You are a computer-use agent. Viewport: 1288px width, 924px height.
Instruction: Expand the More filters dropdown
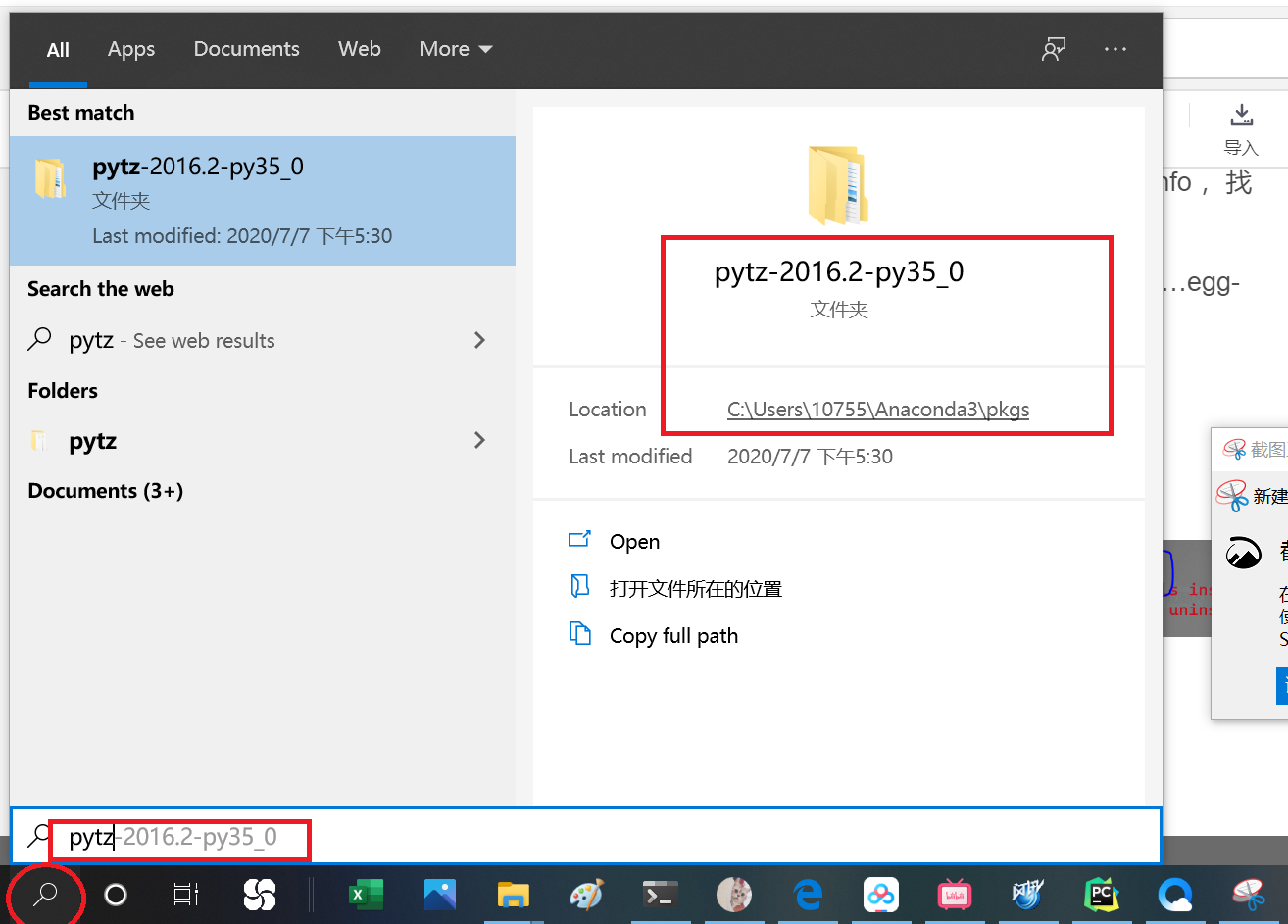pos(455,48)
